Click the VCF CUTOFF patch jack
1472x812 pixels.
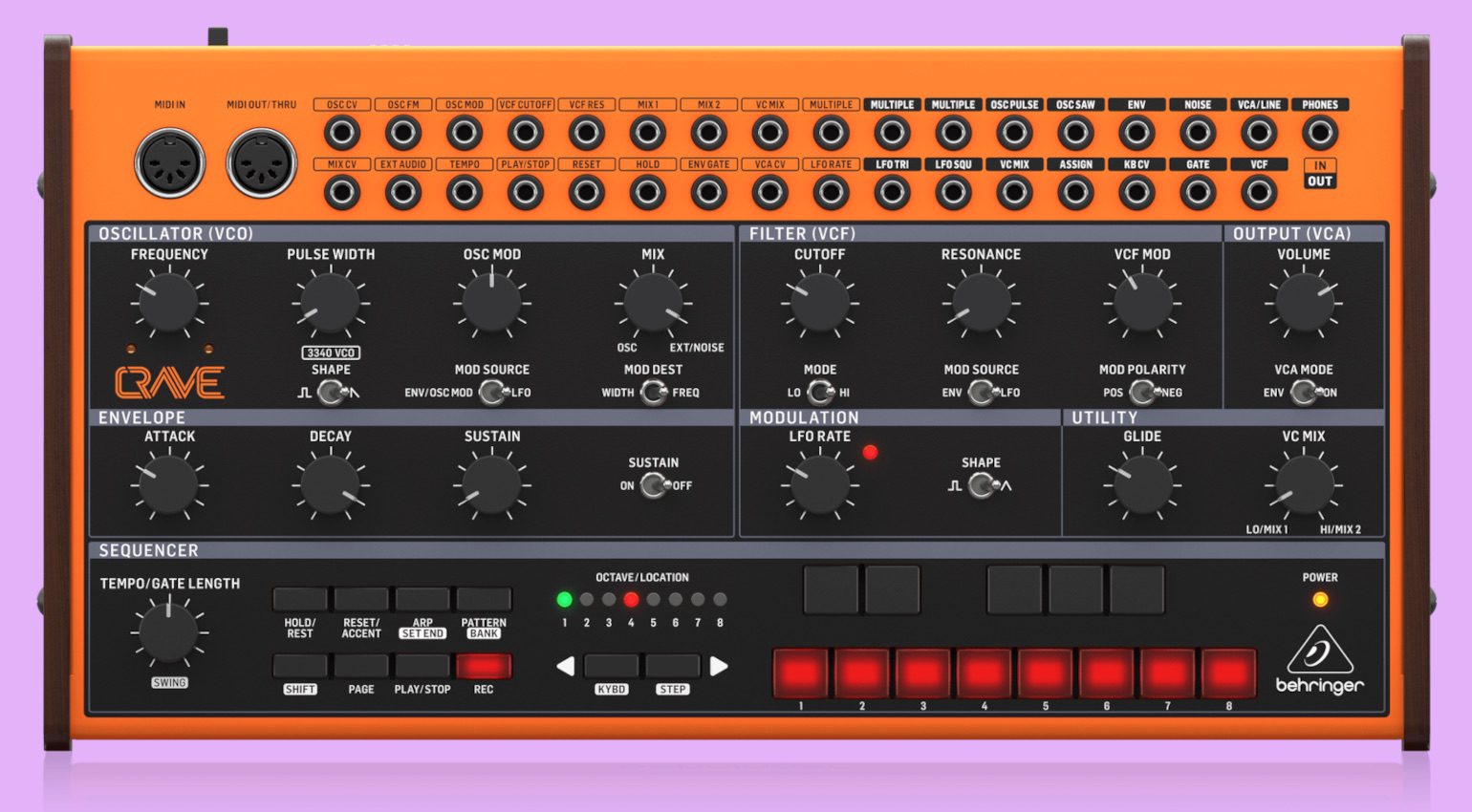point(526,132)
